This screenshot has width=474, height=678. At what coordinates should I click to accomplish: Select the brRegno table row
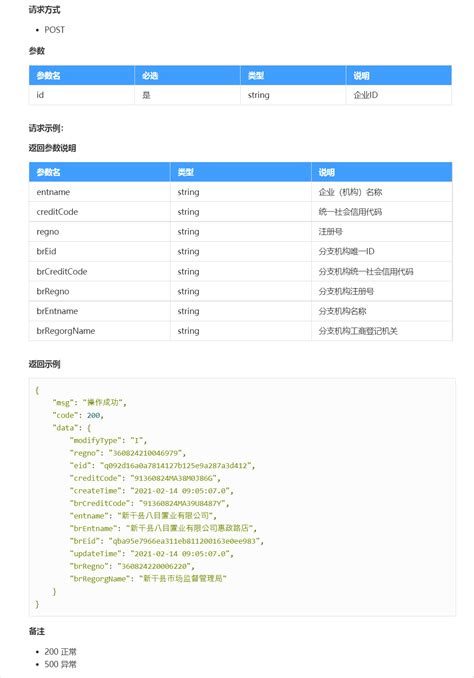pos(240,291)
